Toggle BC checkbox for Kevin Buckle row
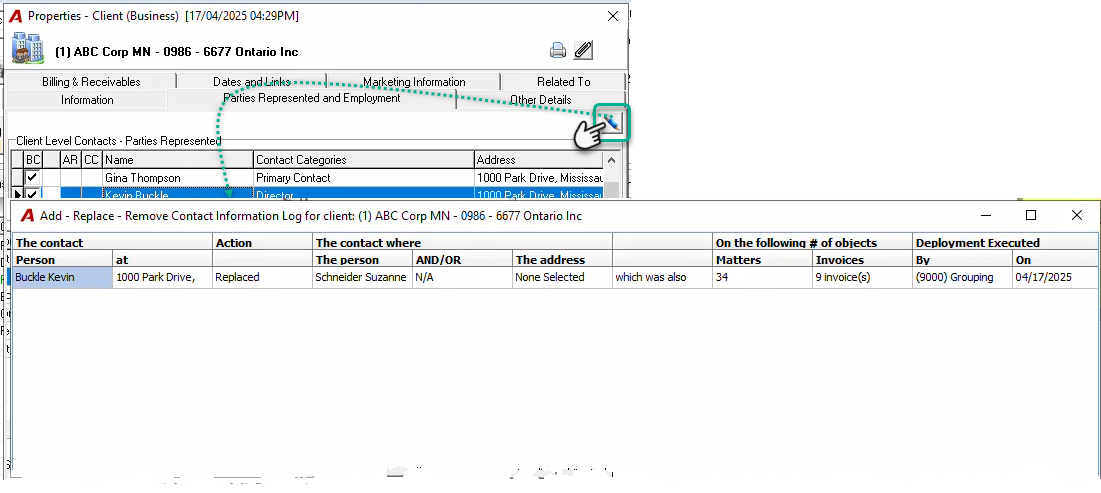This screenshot has height=493, width=1101. [32, 193]
